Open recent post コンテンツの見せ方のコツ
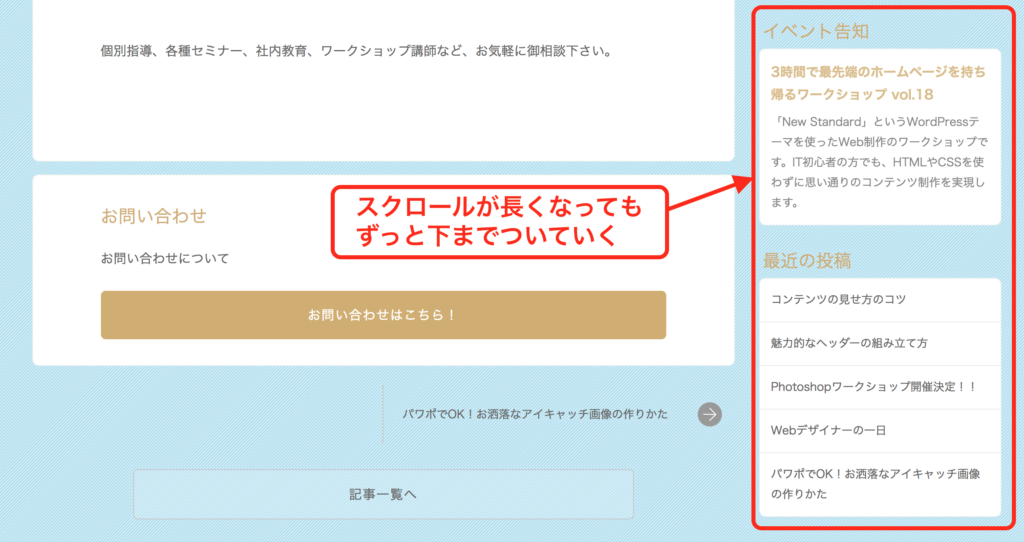 [x=838, y=299]
